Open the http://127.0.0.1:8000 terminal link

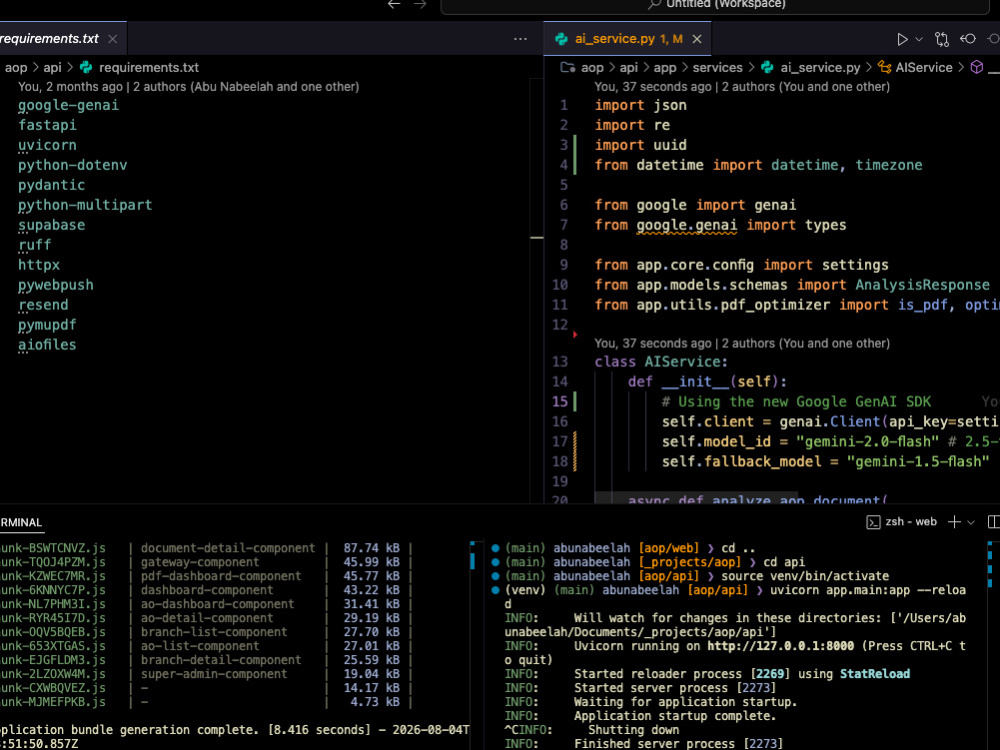coord(780,646)
